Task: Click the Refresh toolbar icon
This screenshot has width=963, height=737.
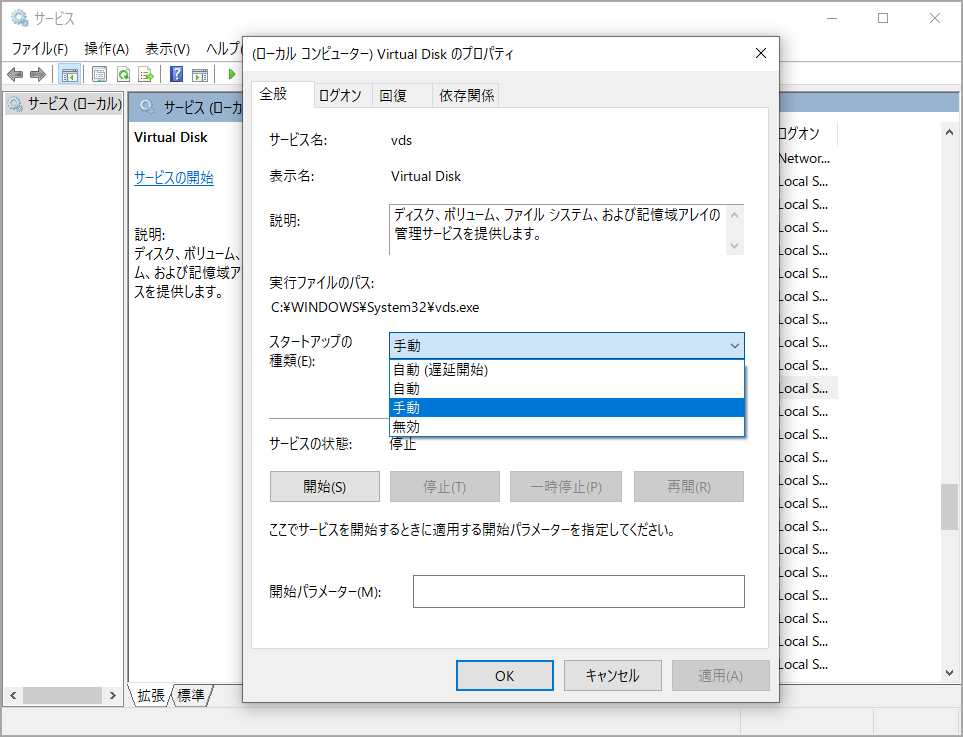Action: (123, 75)
